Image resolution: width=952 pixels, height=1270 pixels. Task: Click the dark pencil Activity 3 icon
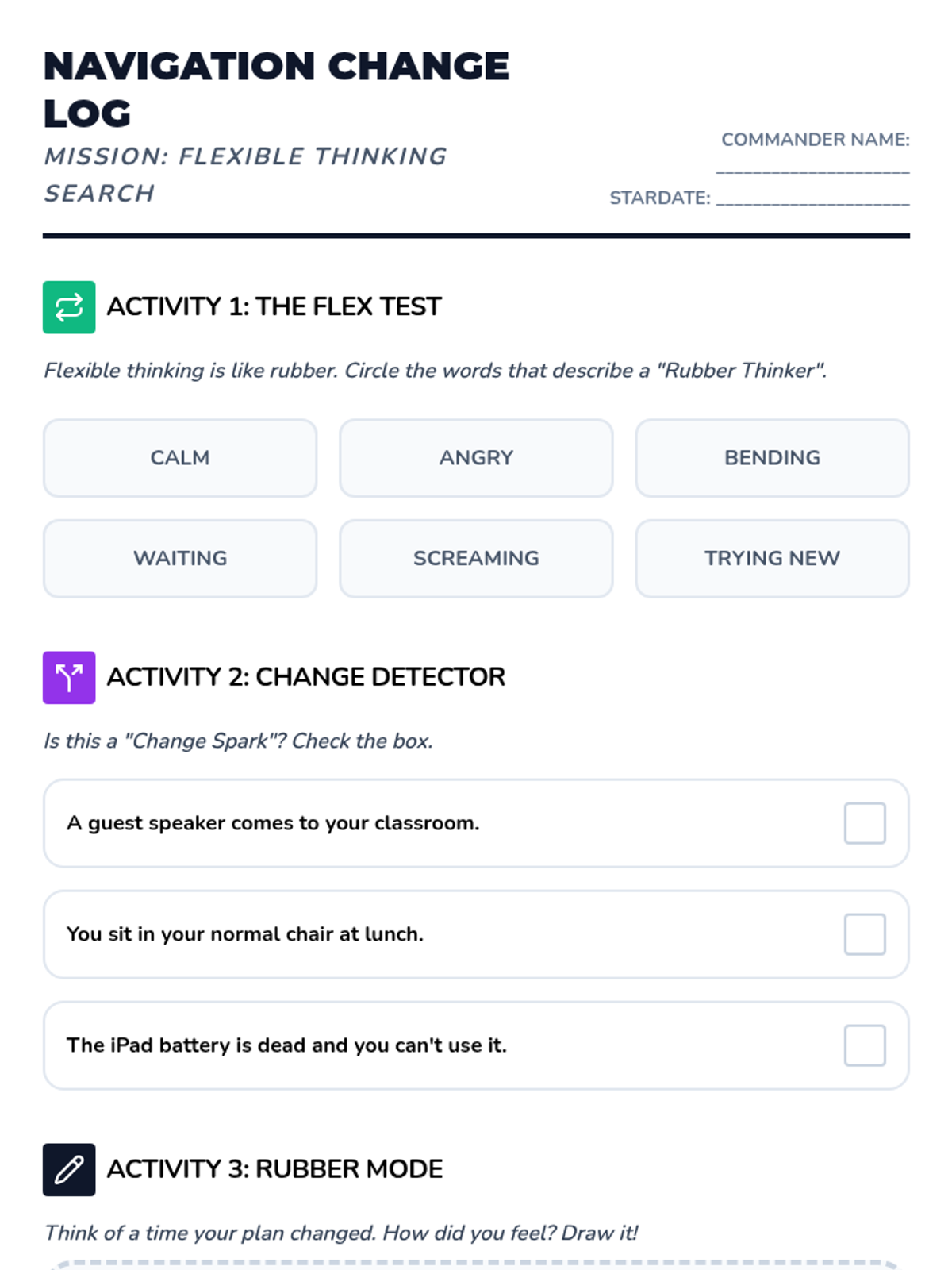click(x=69, y=1169)
